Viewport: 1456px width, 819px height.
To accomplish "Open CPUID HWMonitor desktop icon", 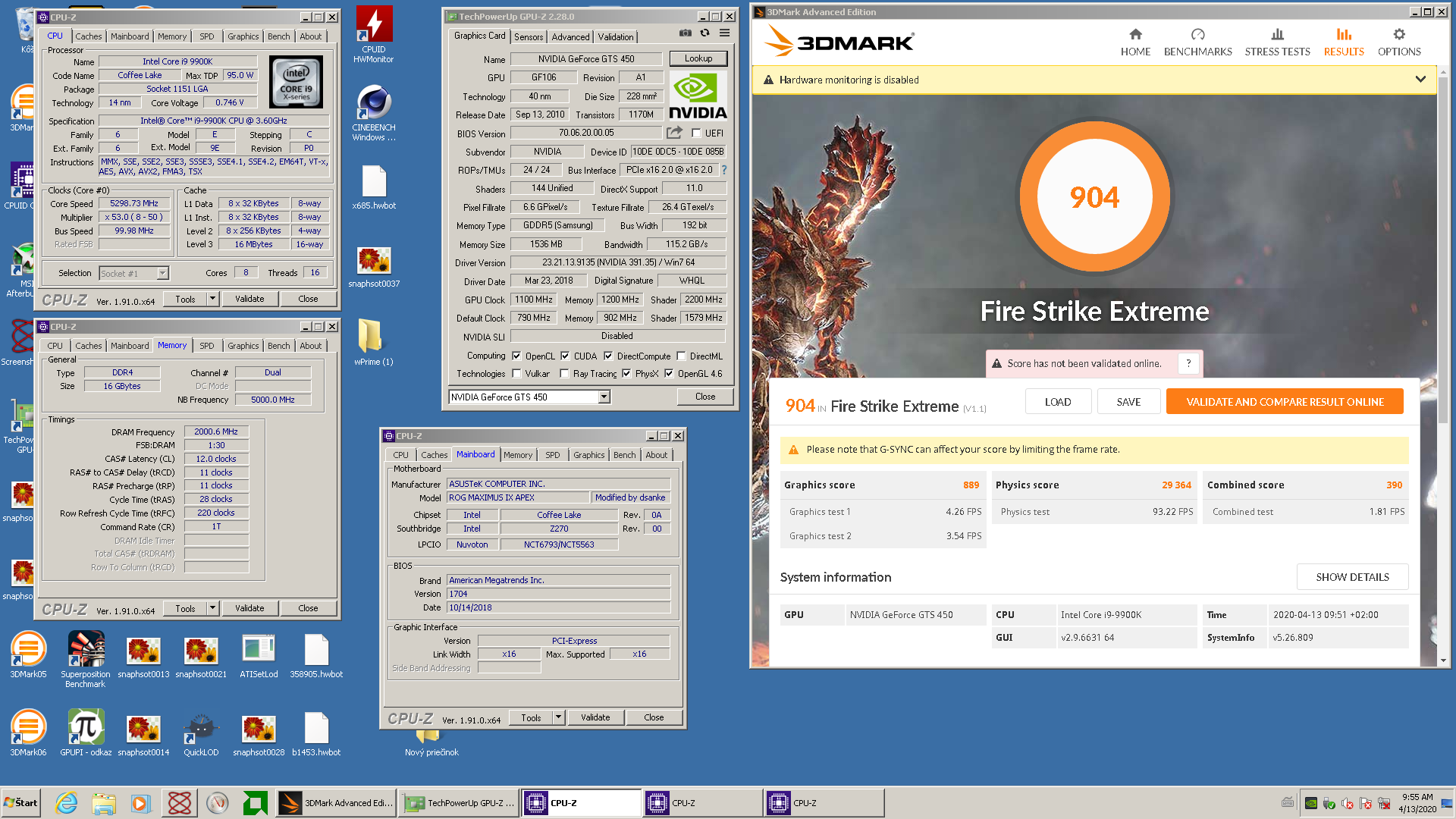I will pyautogui.click(x=374, y=34).
